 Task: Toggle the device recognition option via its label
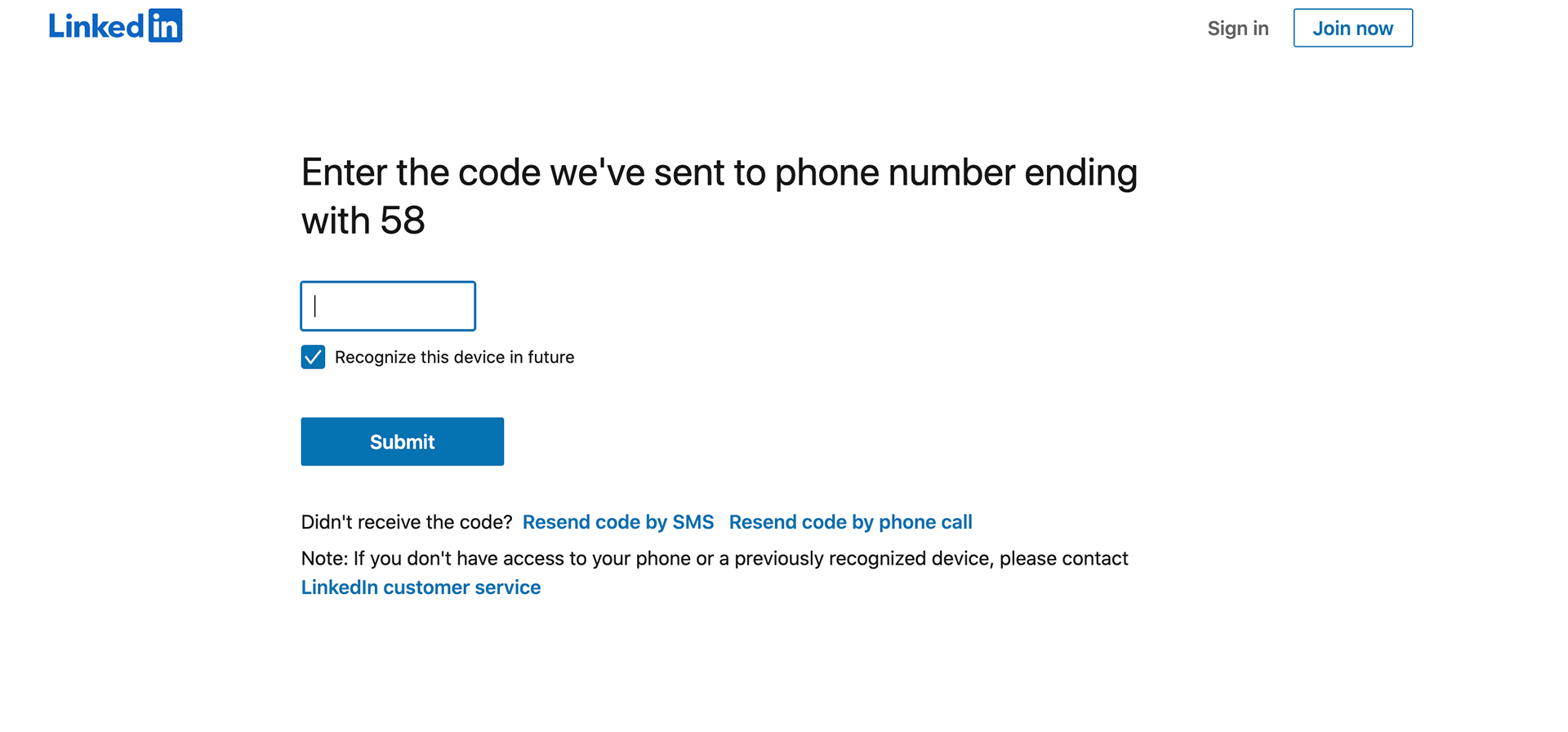pyautogui.click(x=454, y=357)
